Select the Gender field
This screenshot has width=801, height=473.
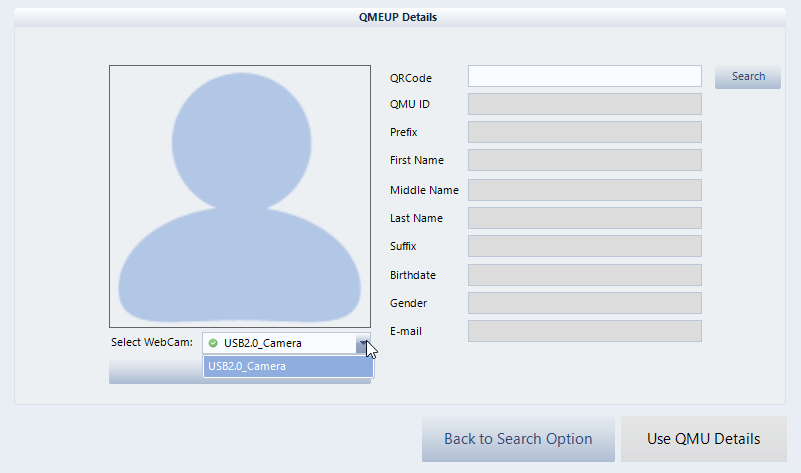point(584,303)
